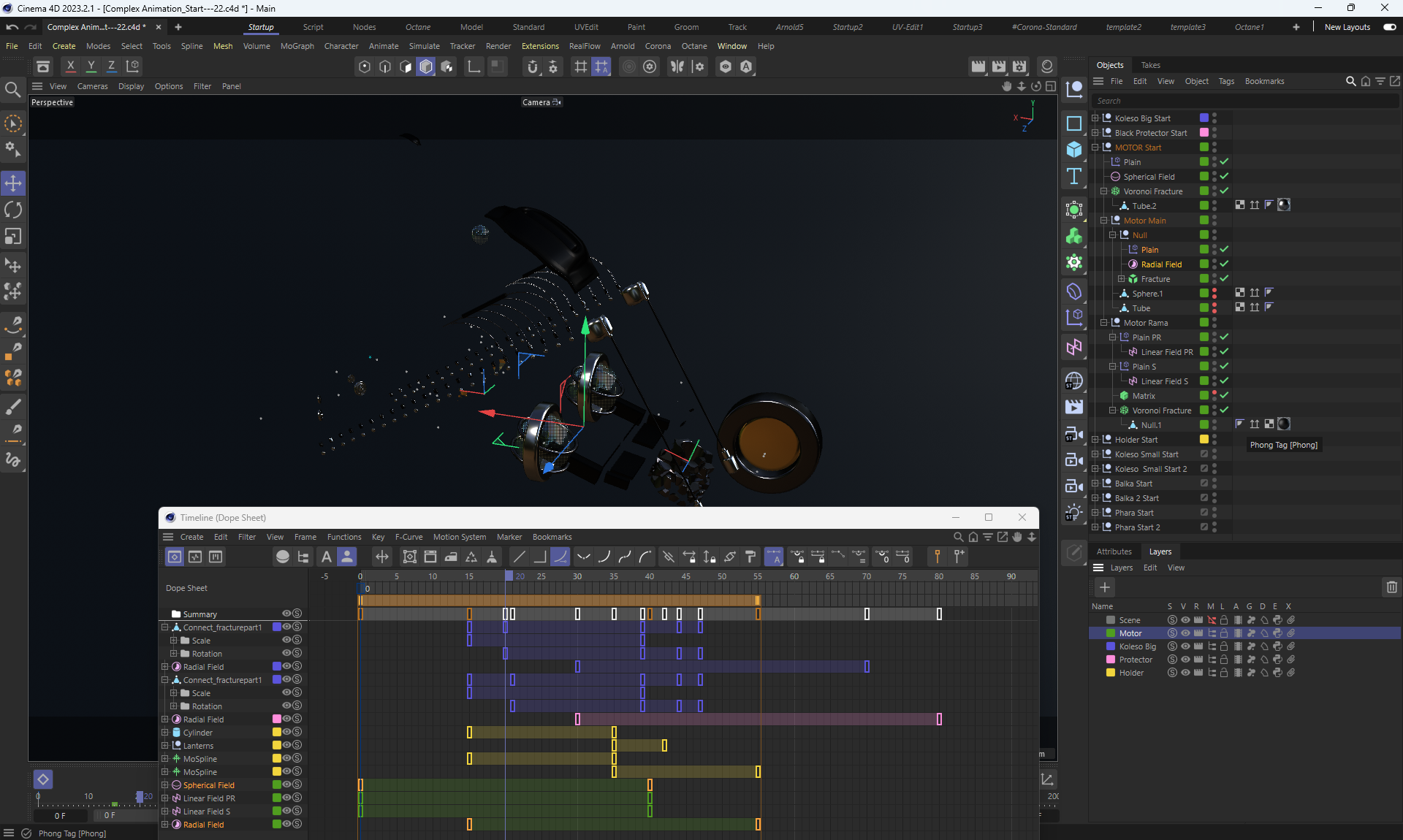This screenshot has height=840, width=1403.
Task: Select the Scale tool in left toolbar
Action: tap(13, 237)
